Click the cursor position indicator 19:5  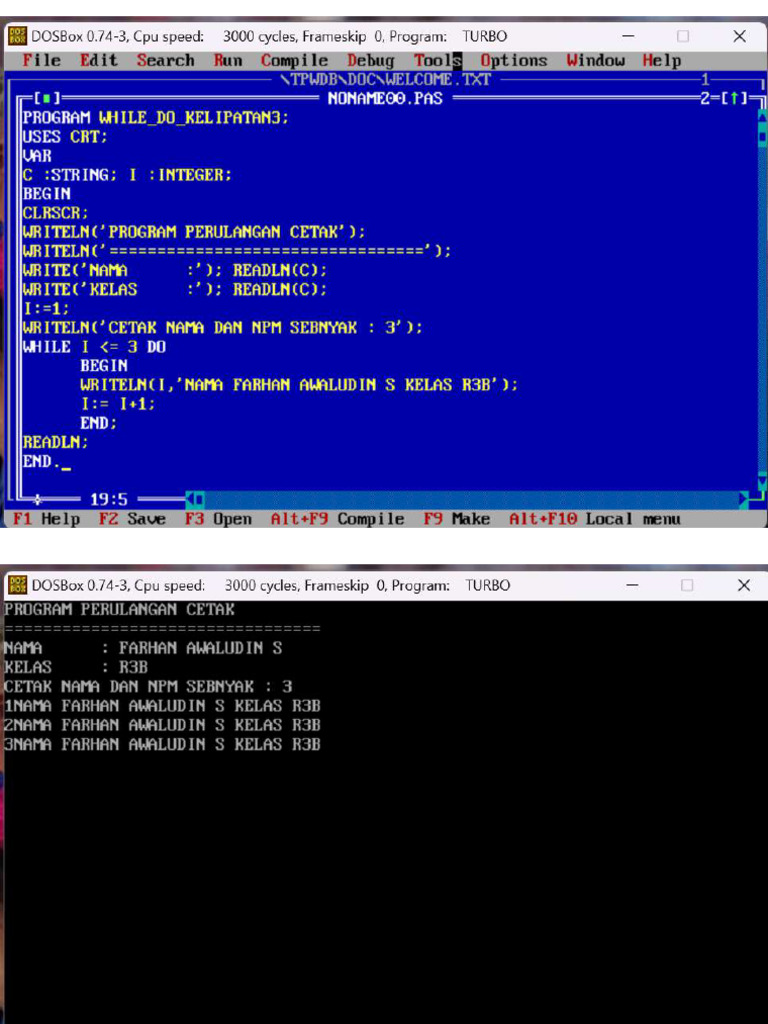click(x=108, y=500)
